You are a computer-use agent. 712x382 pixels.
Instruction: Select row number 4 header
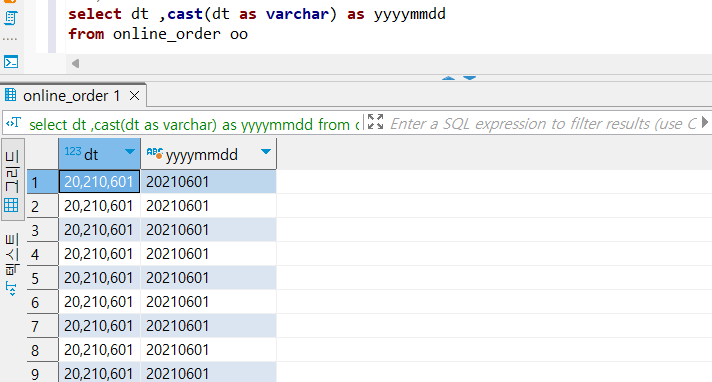[x=43, y=254]
